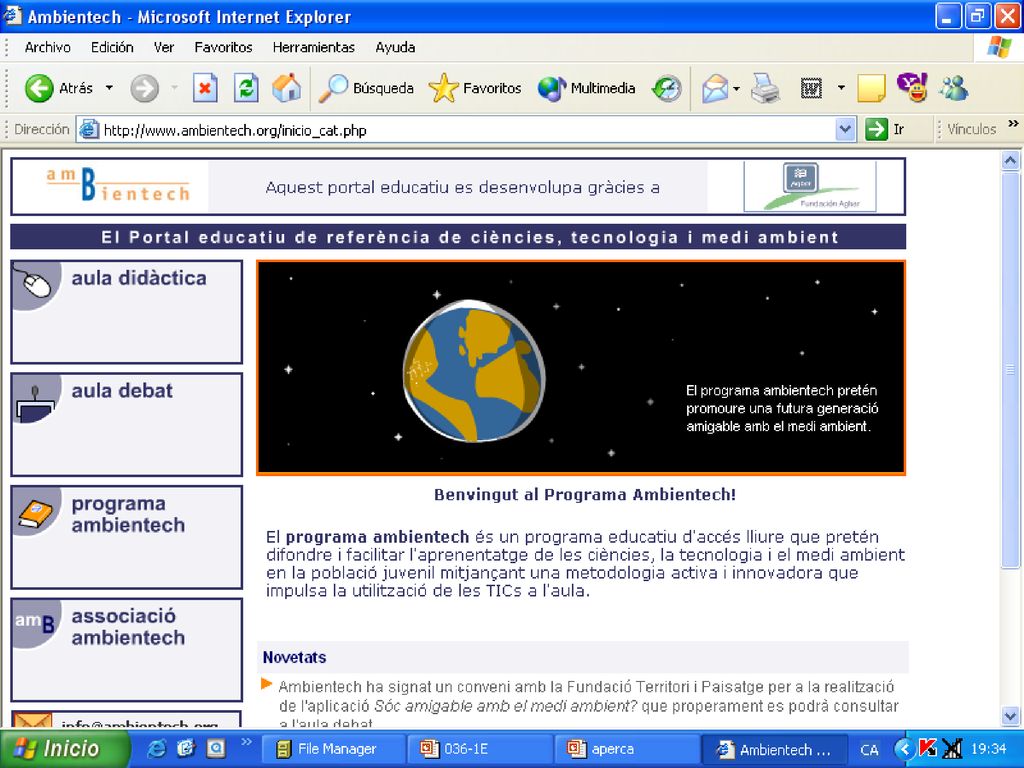Open Yahoo Messenger smiley icon
The width and height of the screenshot is (1024, 768).
[912, 88]
